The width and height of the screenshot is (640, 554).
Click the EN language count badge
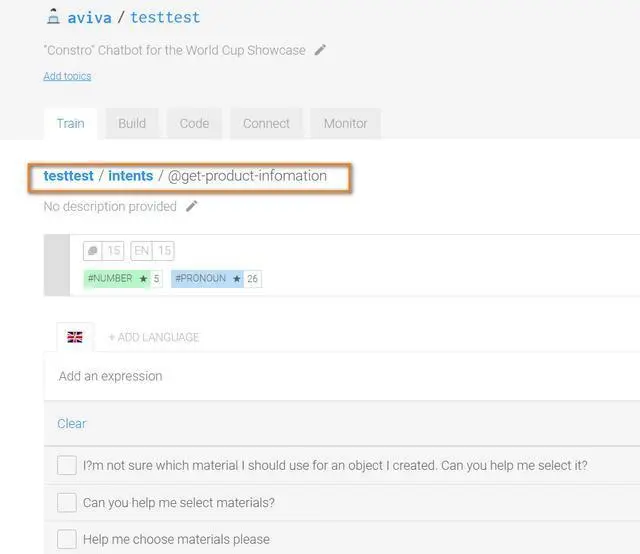click(152, 250)
